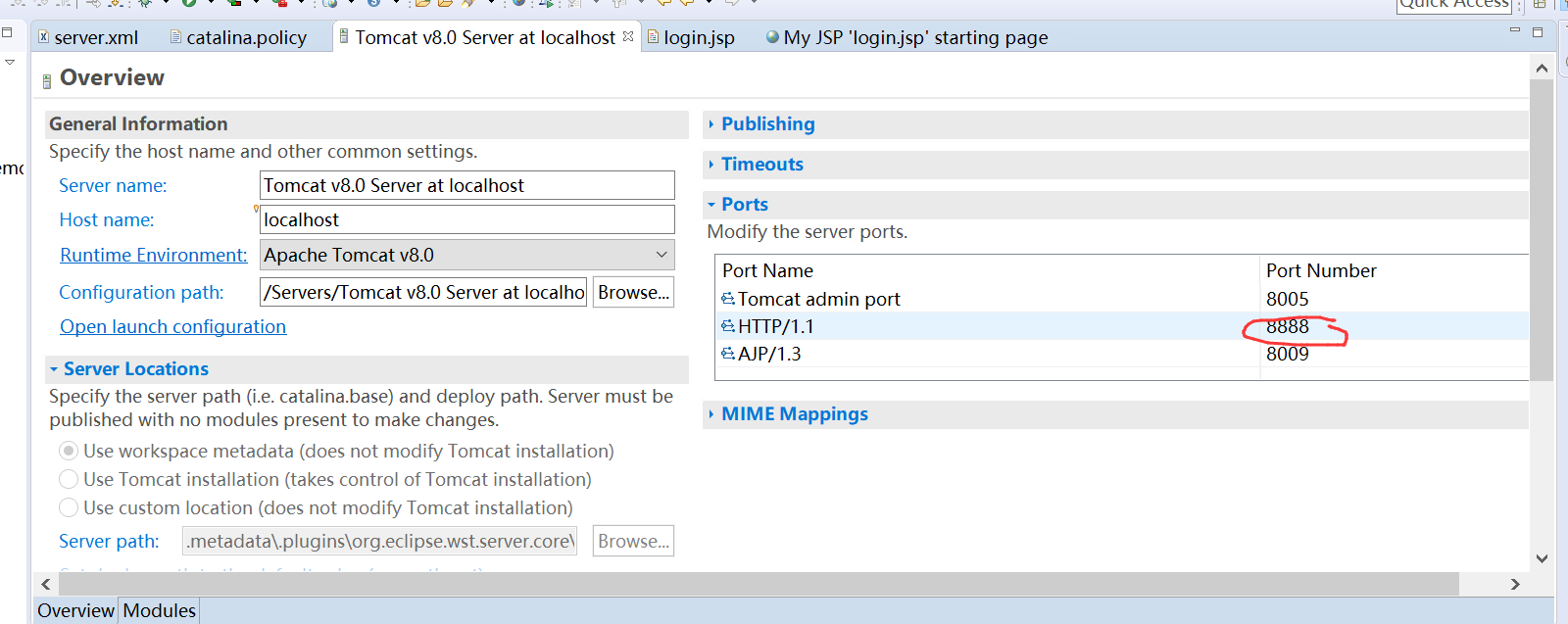
Task: Click the globe icon on My JSP tab
Action: click(x=772, y=37)
